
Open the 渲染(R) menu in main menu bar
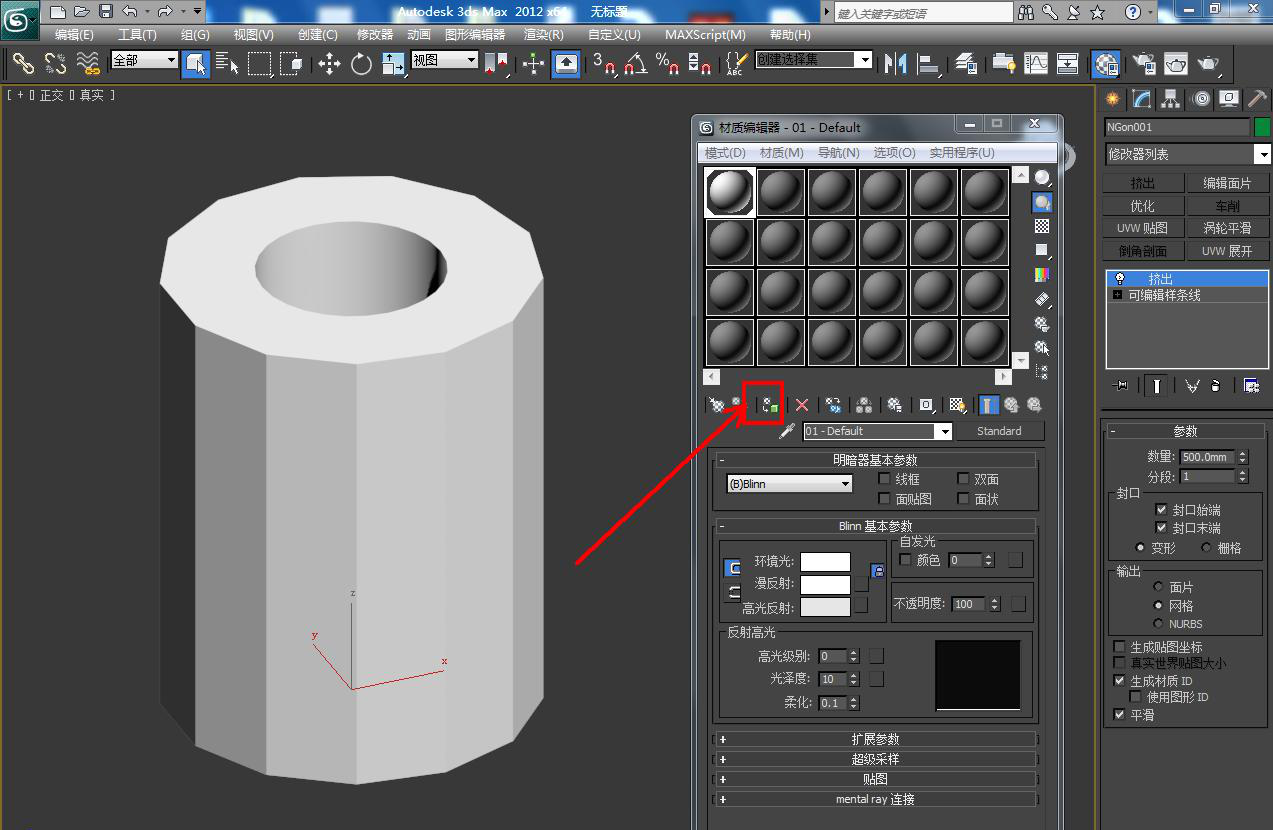tap(543, 34)
